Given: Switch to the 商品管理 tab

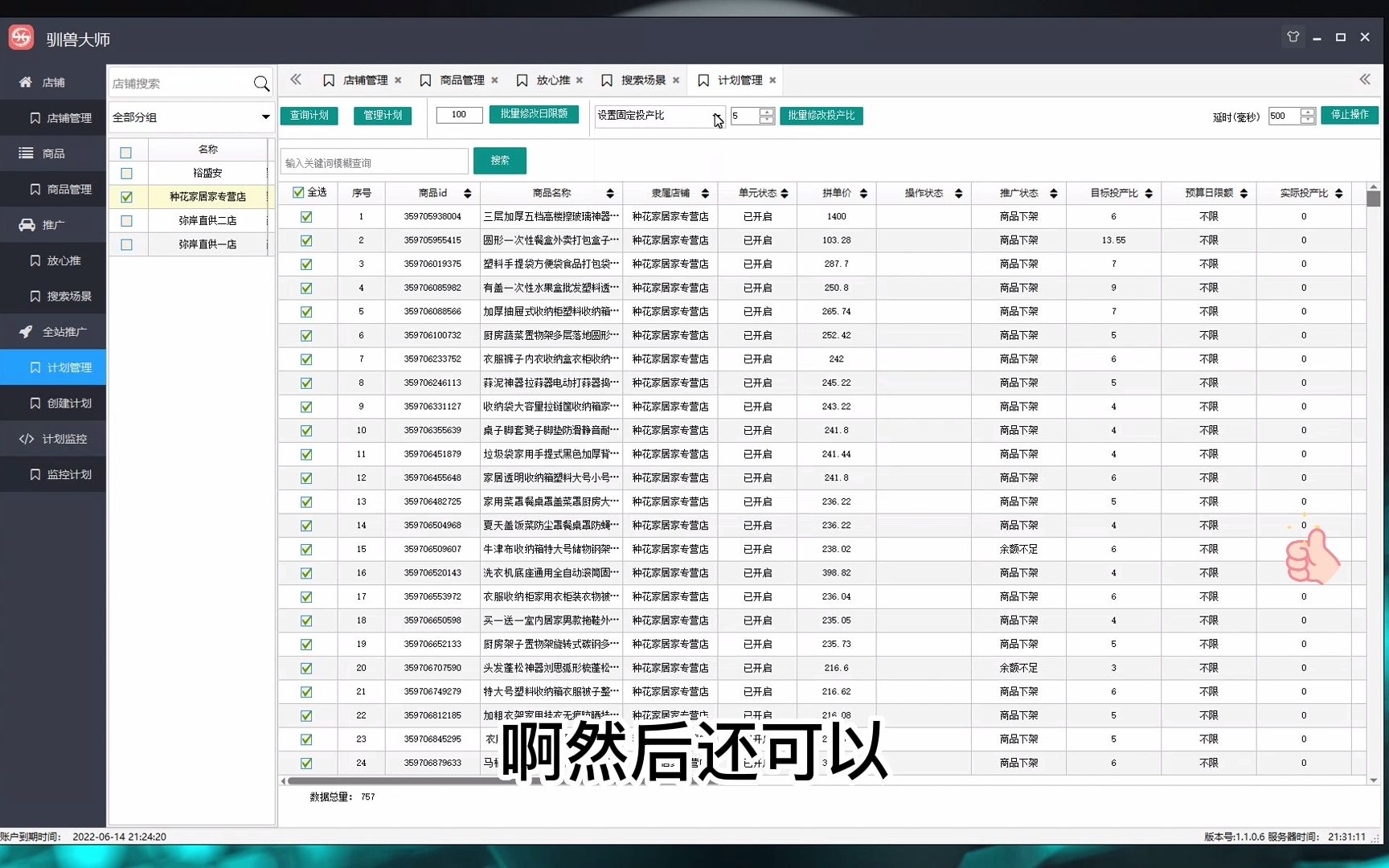Looking at the screenshot, I should pos(461,80).
